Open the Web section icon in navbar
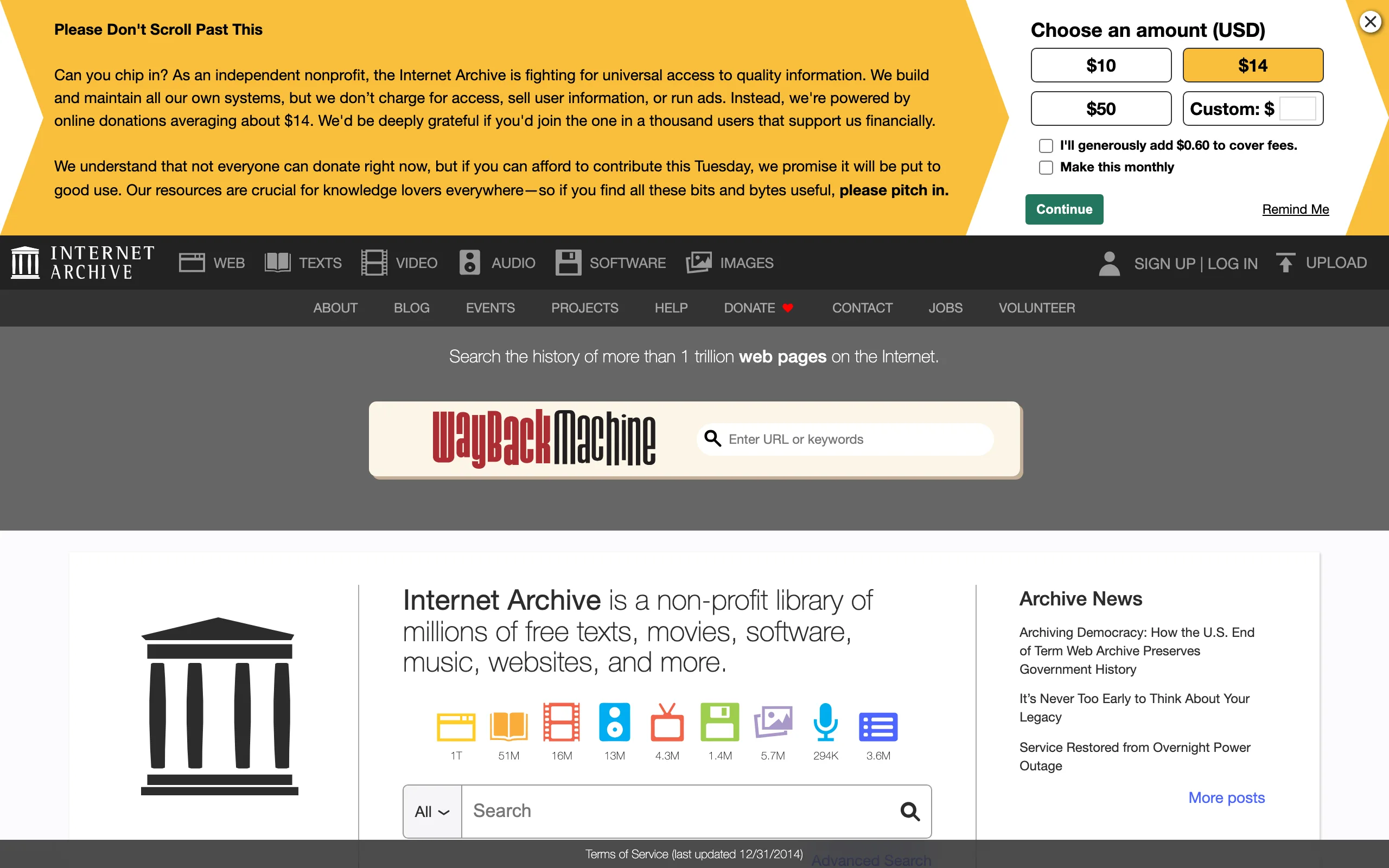The image size is (1389, 868). pyautogui.click(x=192, y=263)
